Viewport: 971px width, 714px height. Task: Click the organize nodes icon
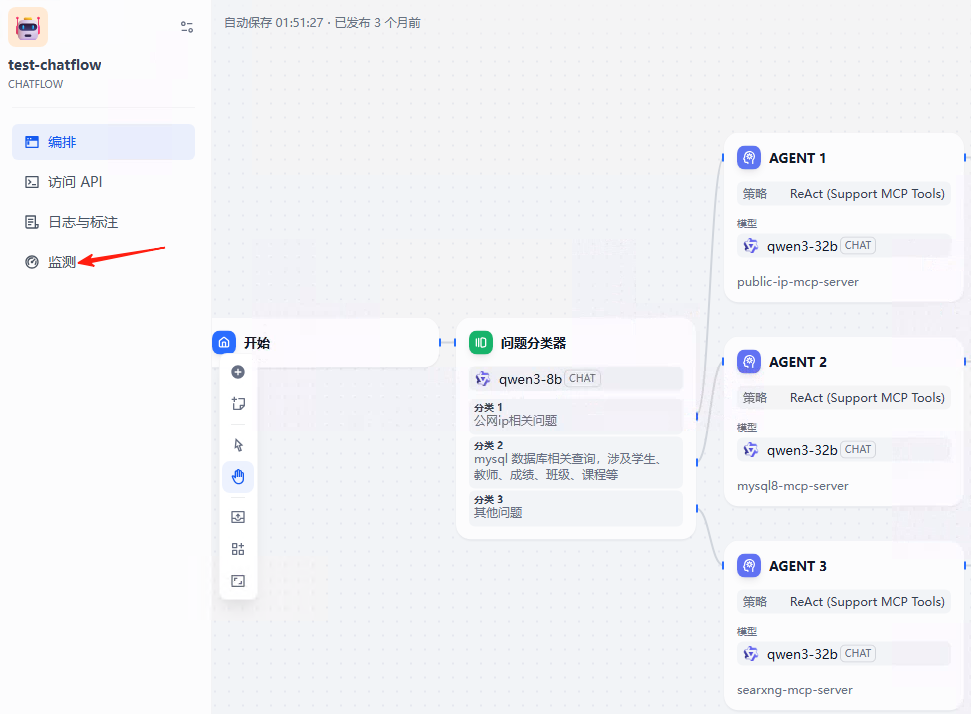click(238, 549)
